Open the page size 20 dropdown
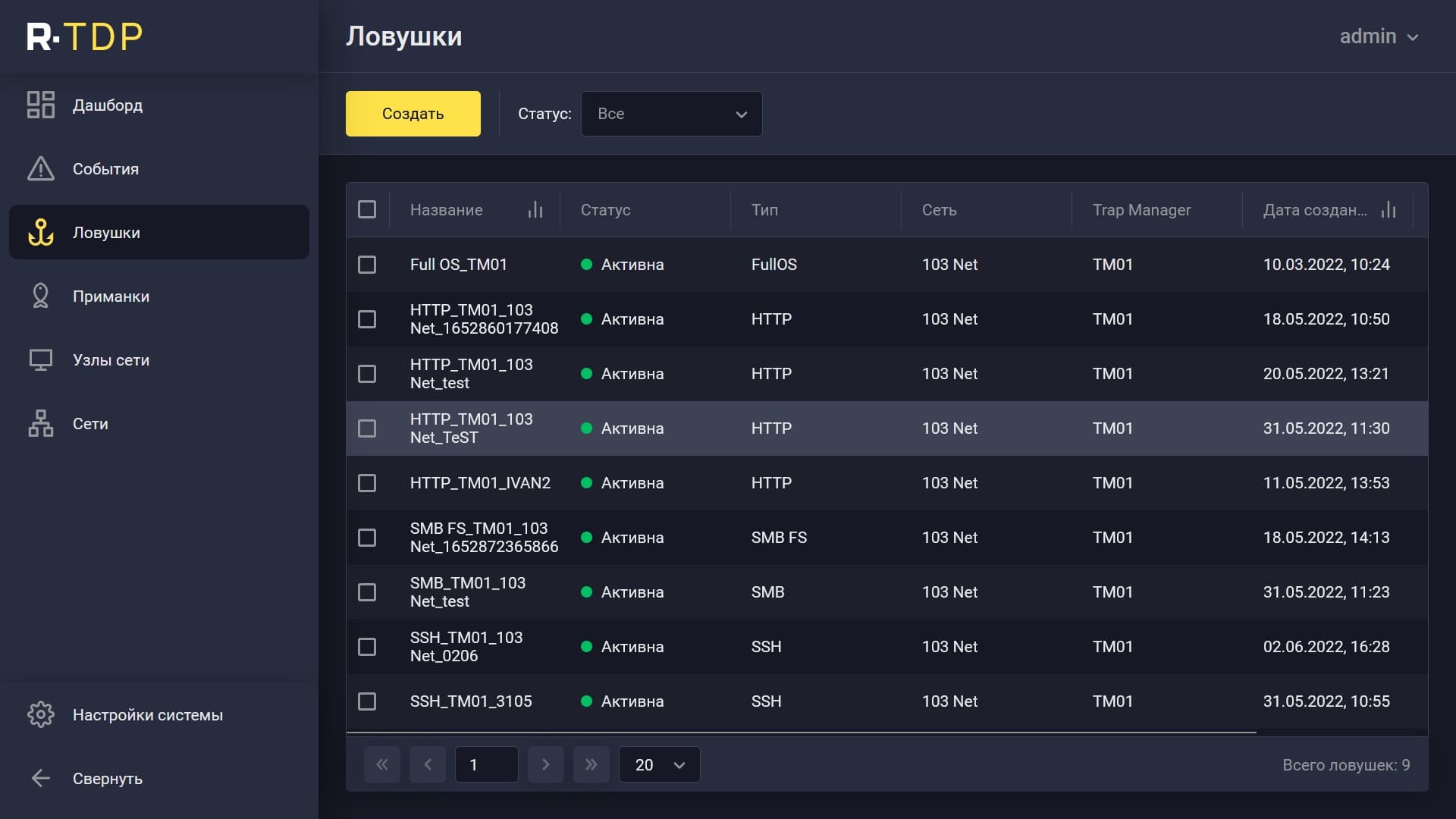The height and width of the screenshot is (819, 1456). 659,764
